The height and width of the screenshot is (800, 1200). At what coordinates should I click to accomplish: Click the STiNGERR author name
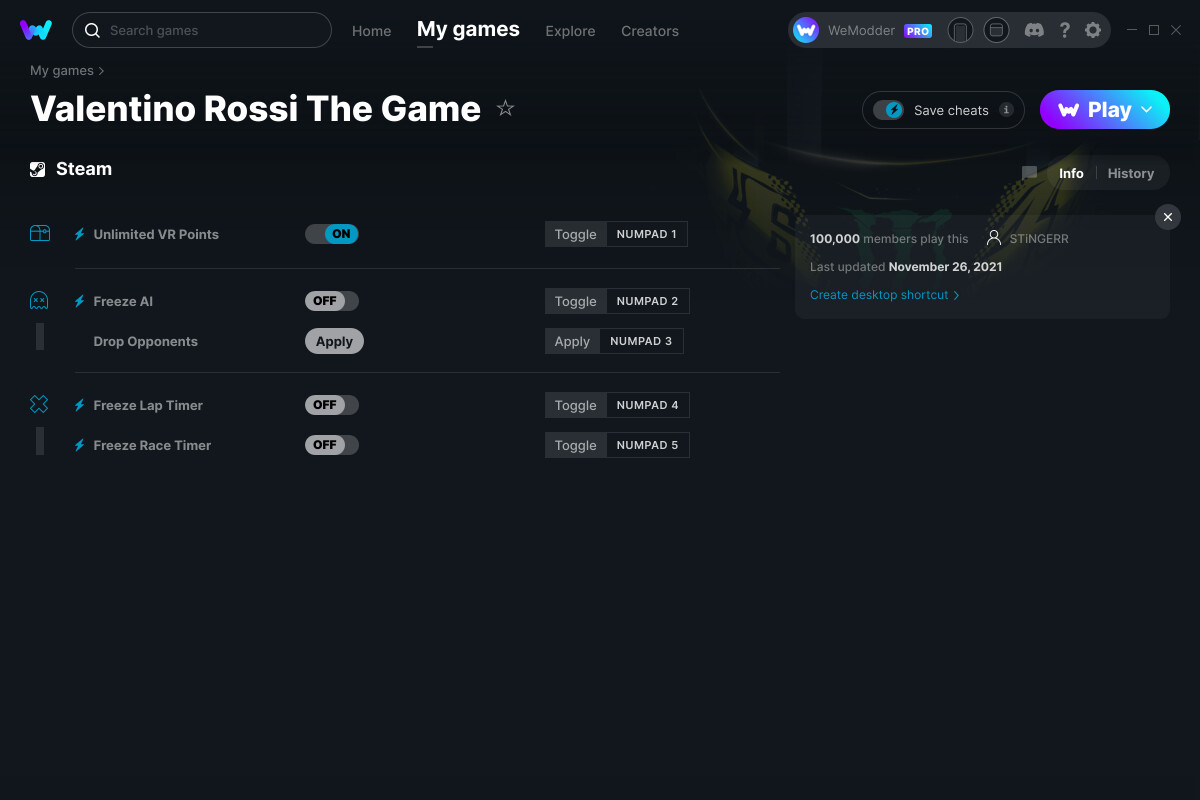(1039, 239)
